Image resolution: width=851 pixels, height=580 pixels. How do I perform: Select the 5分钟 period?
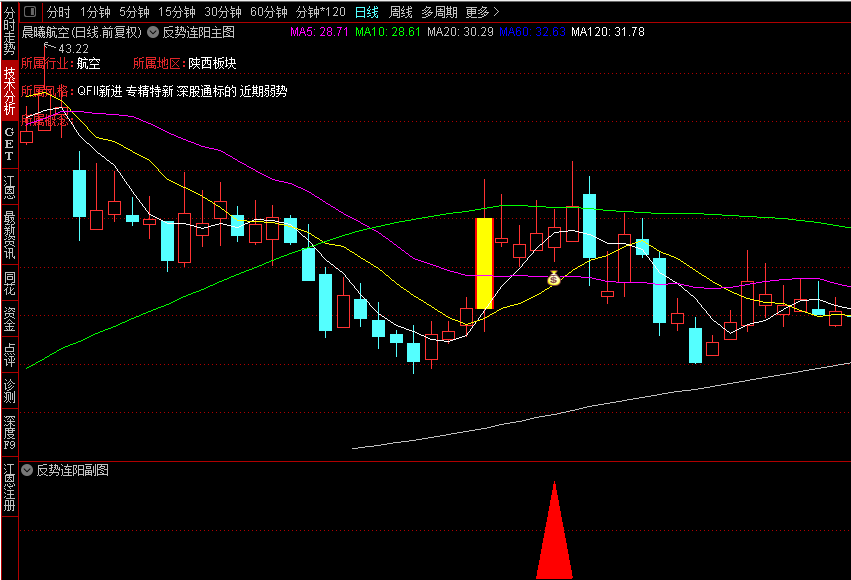pos(134,11)
